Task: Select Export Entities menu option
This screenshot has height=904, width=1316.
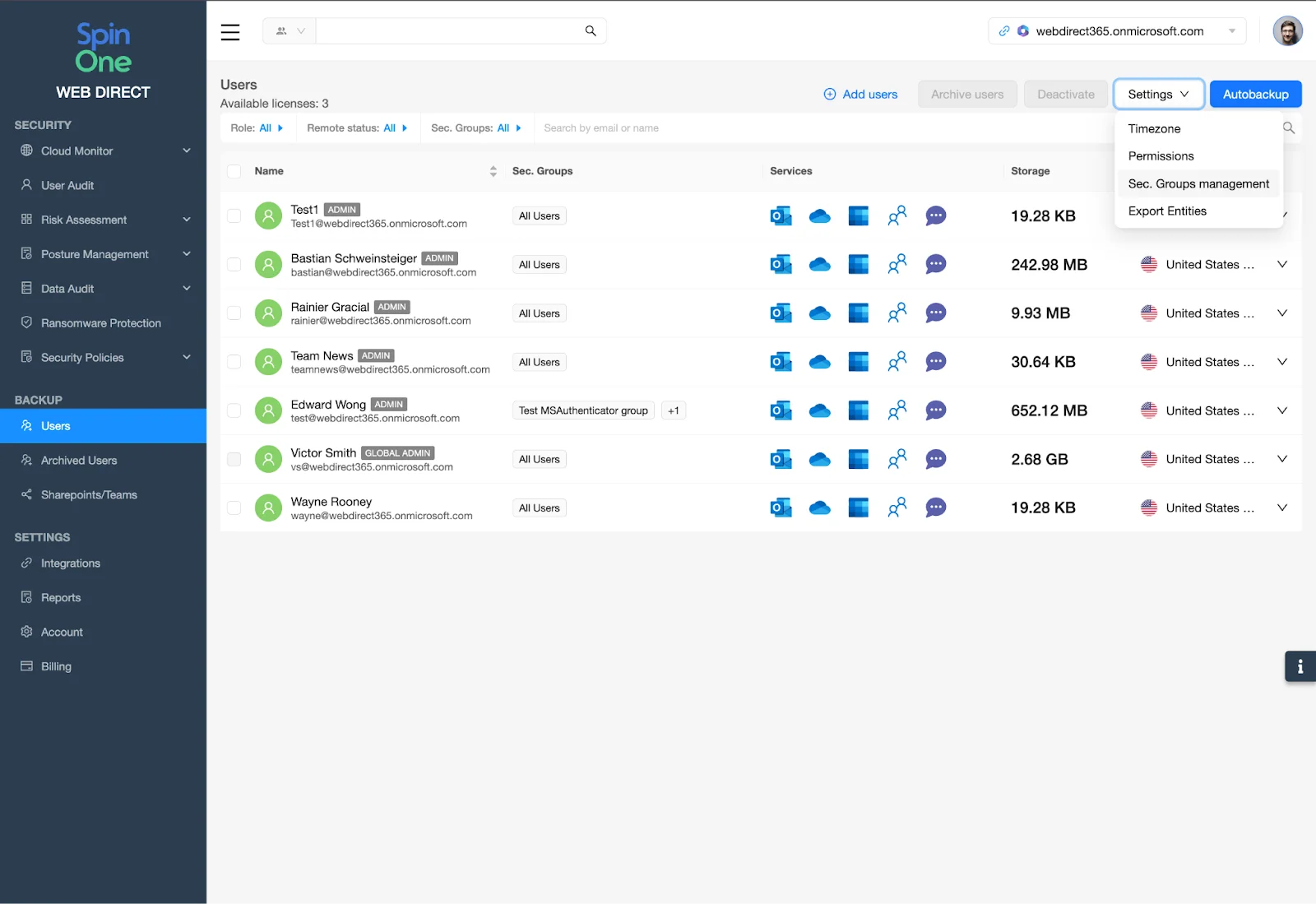Action: click(x=1166, y=211)
